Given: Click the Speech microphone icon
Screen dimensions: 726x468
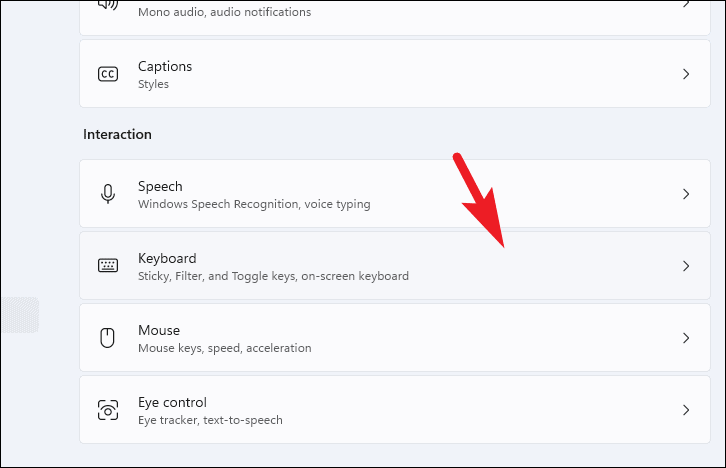Looking at the screenshot, I should pyautogui.click(x=108, y=194).
